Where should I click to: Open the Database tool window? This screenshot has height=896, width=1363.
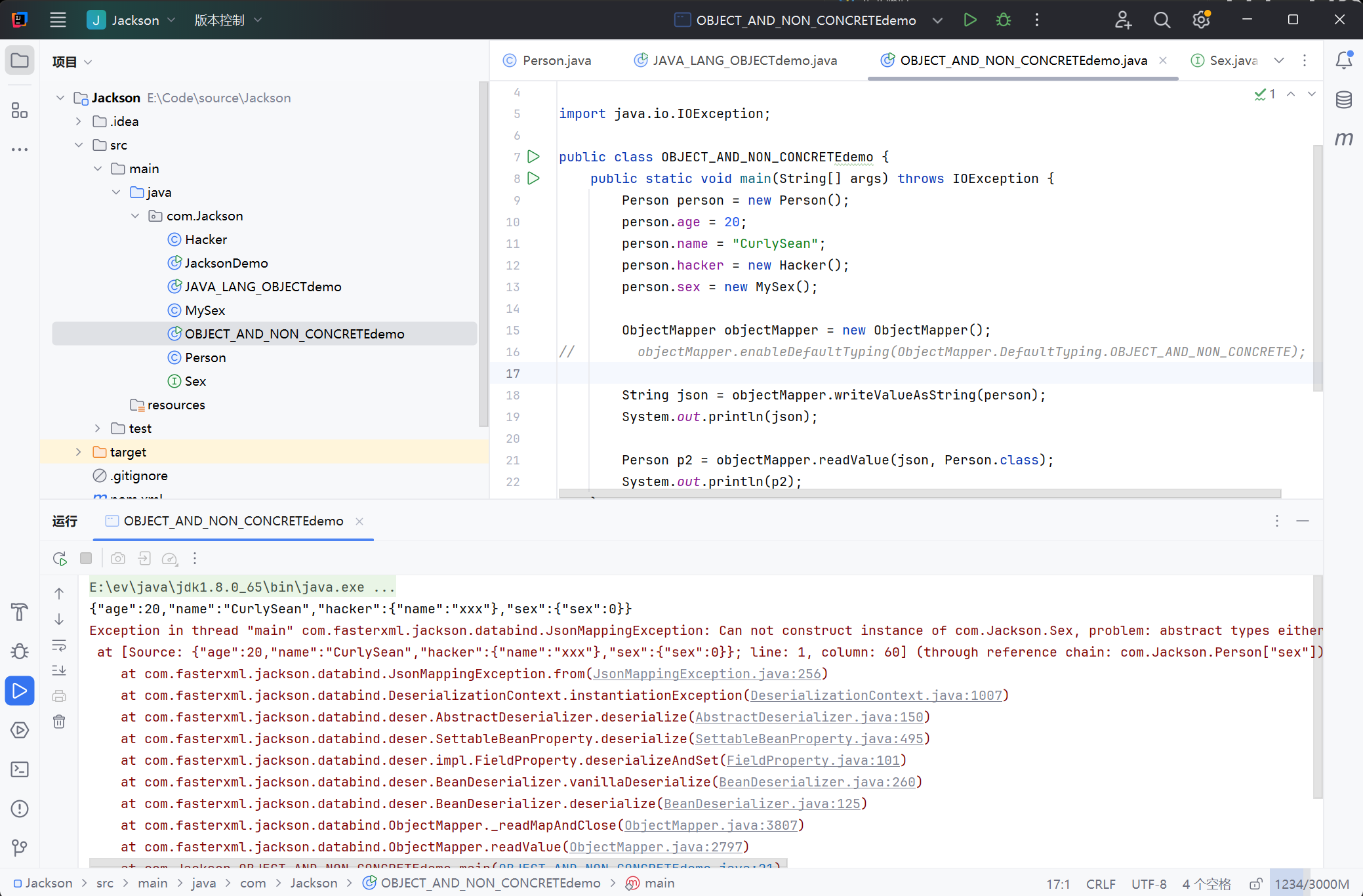tap(1344, 100)
